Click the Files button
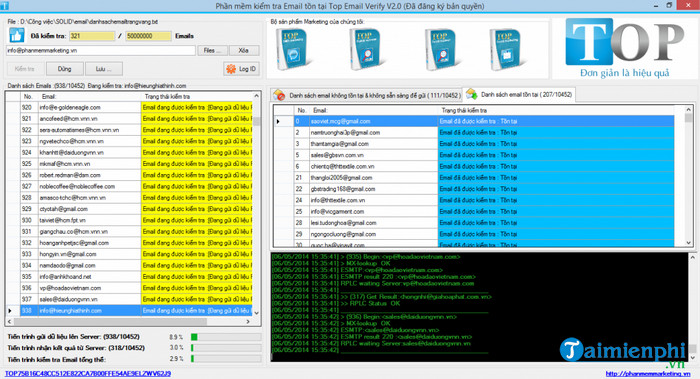700x379 pixels. click(x=212, y=50)
